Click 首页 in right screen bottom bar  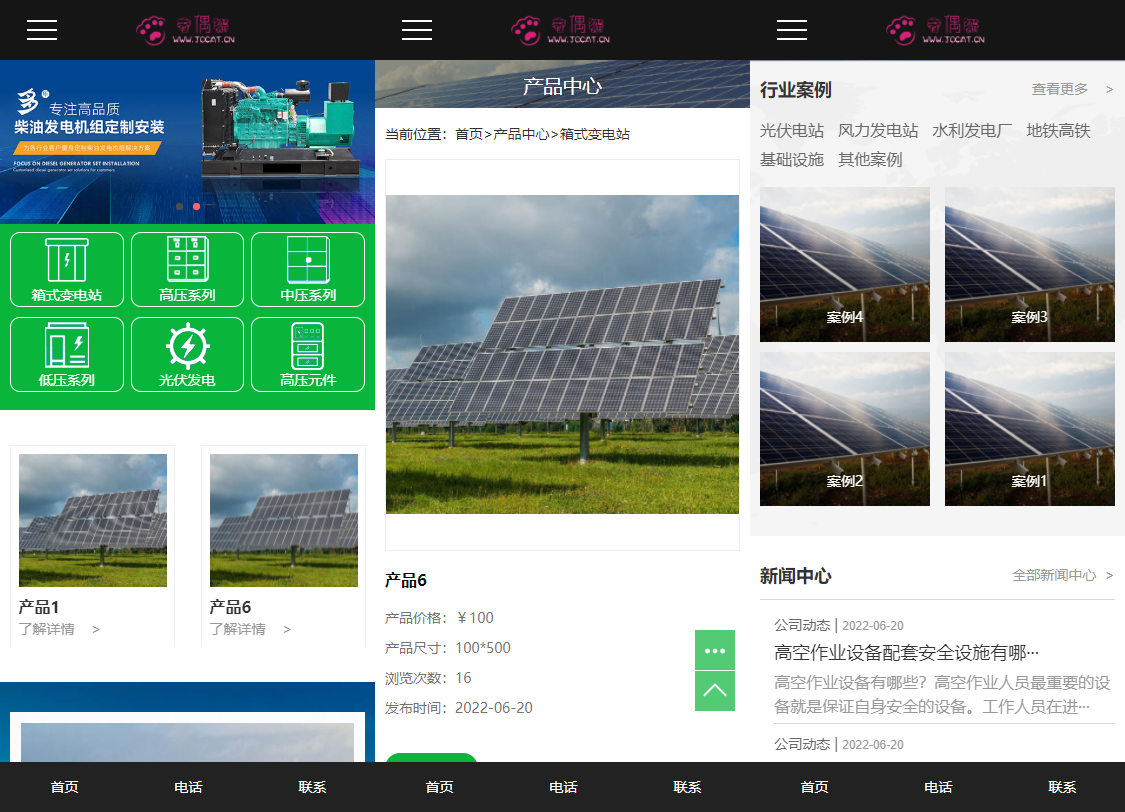coord(814,787)
